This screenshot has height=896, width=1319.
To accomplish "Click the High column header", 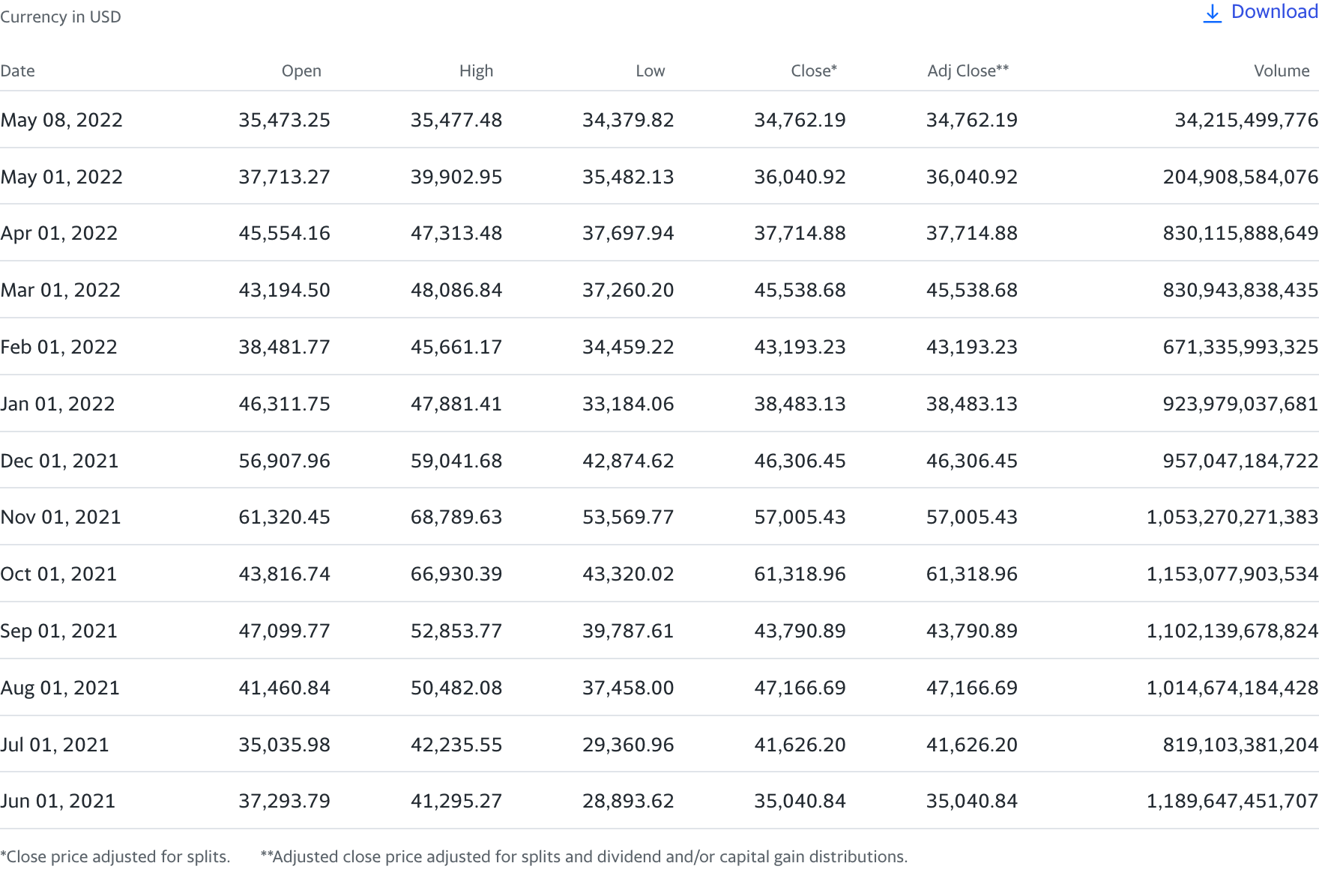I will 476,71.
